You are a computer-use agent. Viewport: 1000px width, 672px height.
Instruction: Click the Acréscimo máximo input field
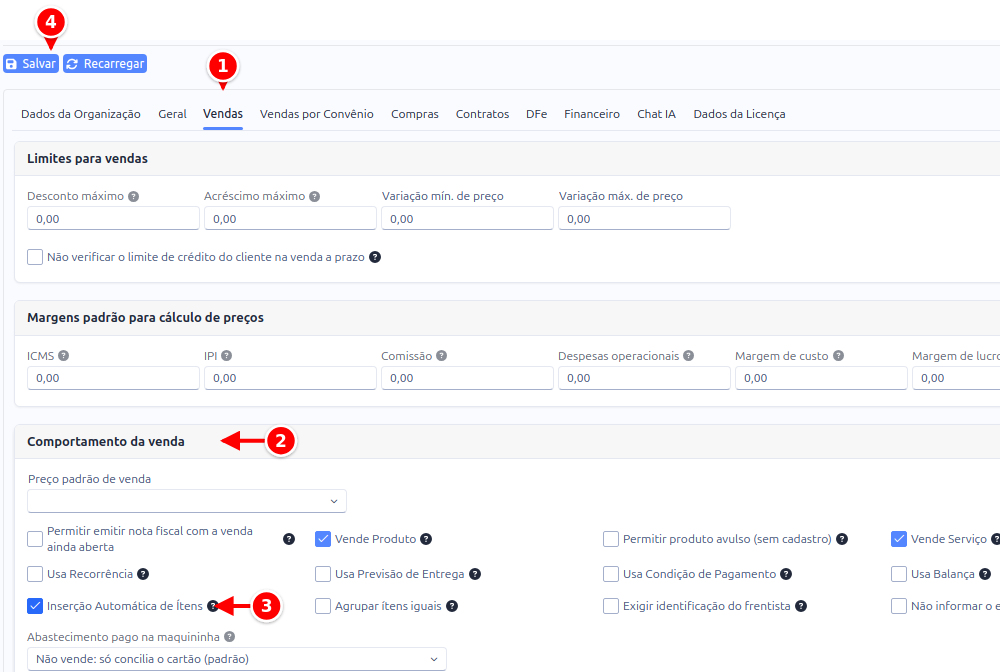(290, 219)
